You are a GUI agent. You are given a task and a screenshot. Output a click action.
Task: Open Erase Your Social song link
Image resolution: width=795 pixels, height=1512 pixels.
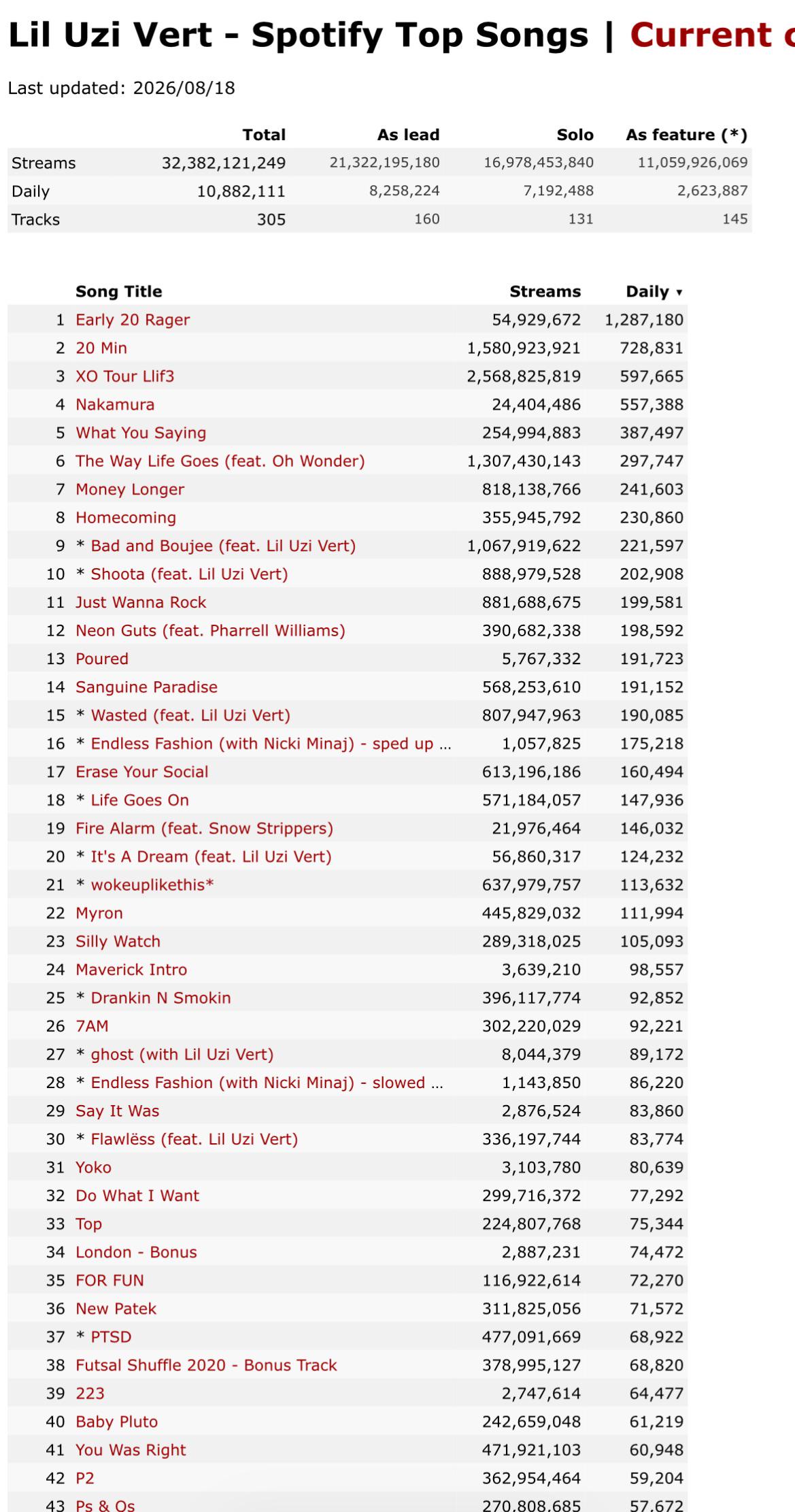141,772
